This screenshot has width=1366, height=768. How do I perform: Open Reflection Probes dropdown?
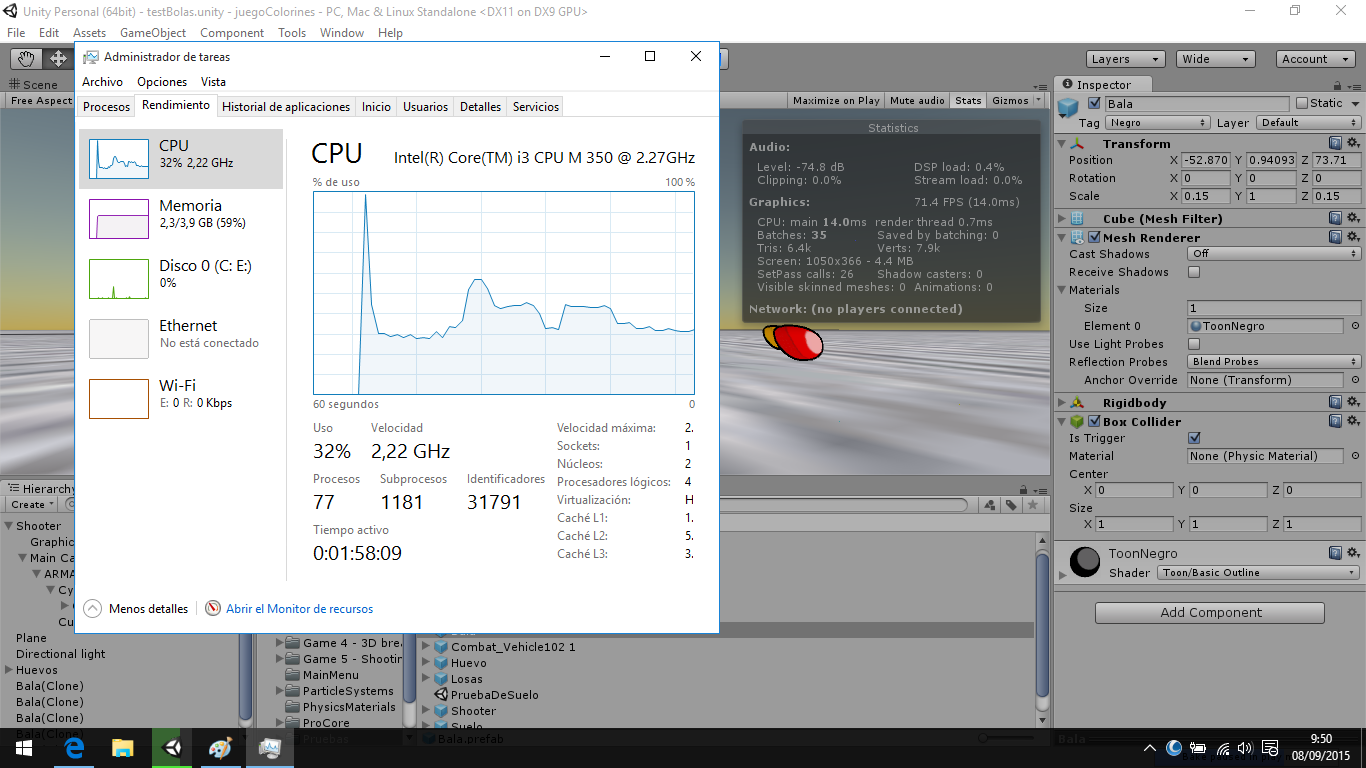(1274, 362)
